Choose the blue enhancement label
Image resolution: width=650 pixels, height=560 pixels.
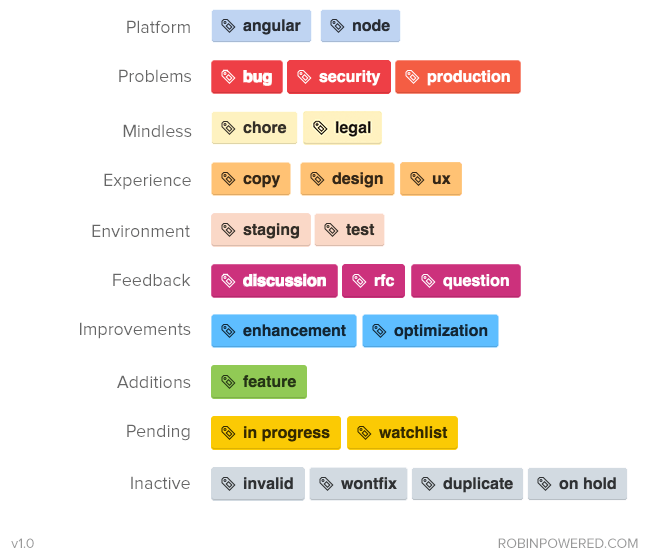[283, 331]
